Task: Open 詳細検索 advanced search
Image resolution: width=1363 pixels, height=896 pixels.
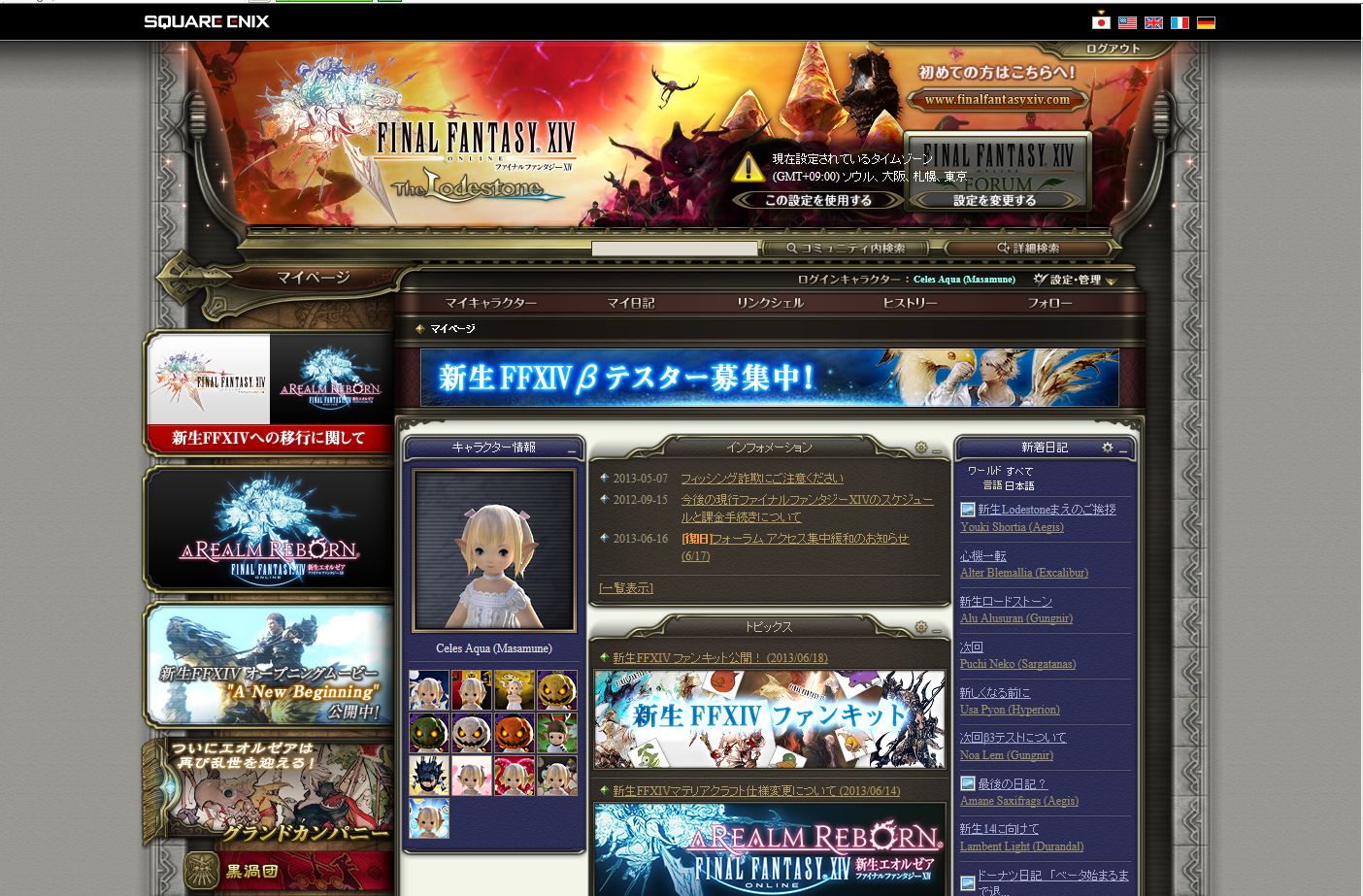Action: coord(1028,249)
